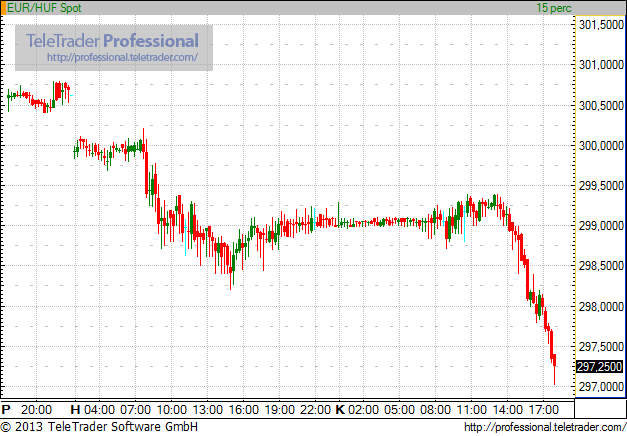Click the 297,0000 price axis label

click(x=601, y=387)
